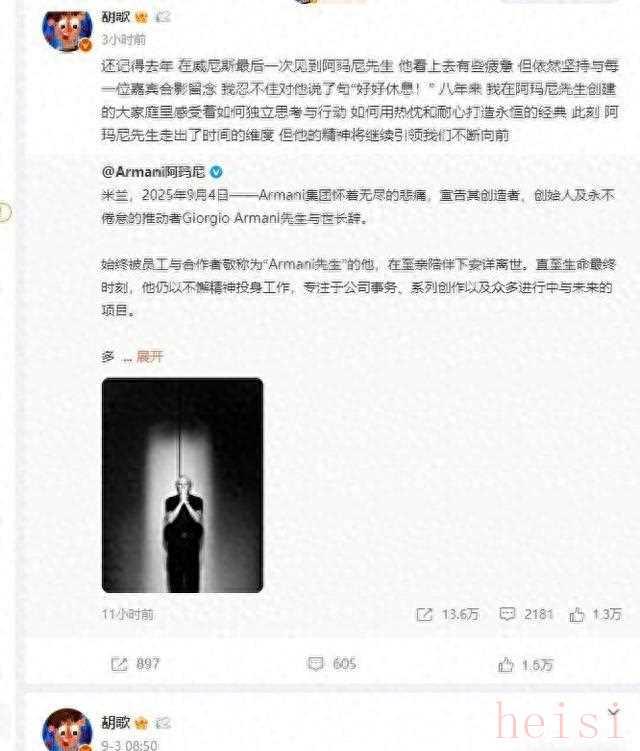Open the @Armani阿玛尼 profile link
Viewport: 640px width, 751px height.
point(153,172)
